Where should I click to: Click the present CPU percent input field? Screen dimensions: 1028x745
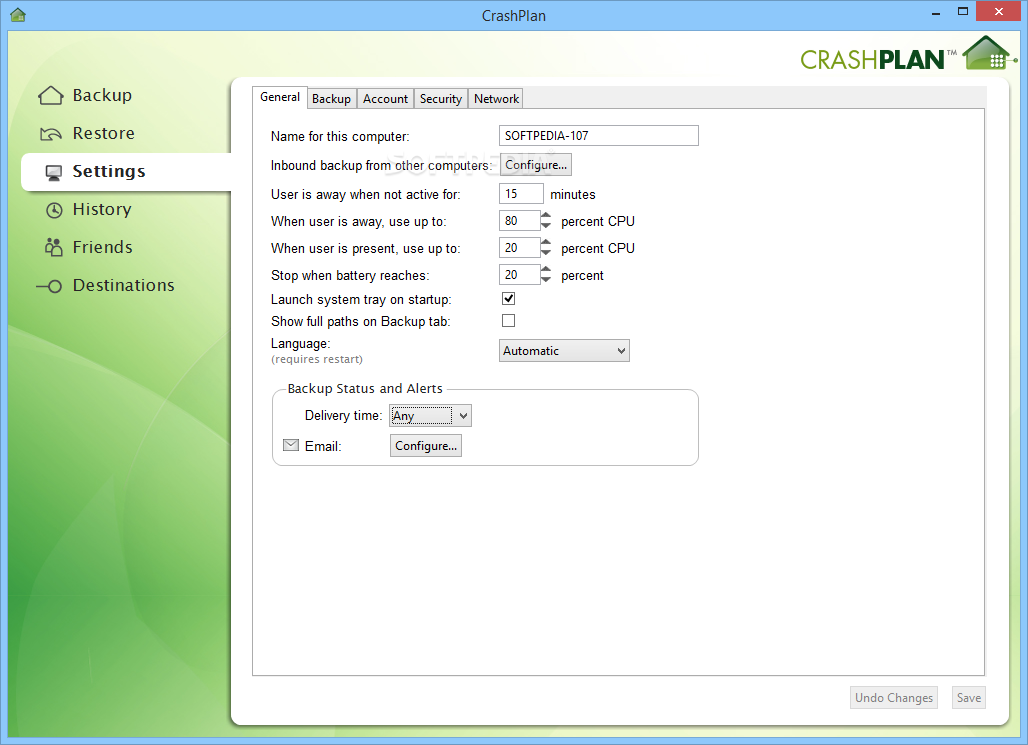pyautogui.click(x=519, y=248)
